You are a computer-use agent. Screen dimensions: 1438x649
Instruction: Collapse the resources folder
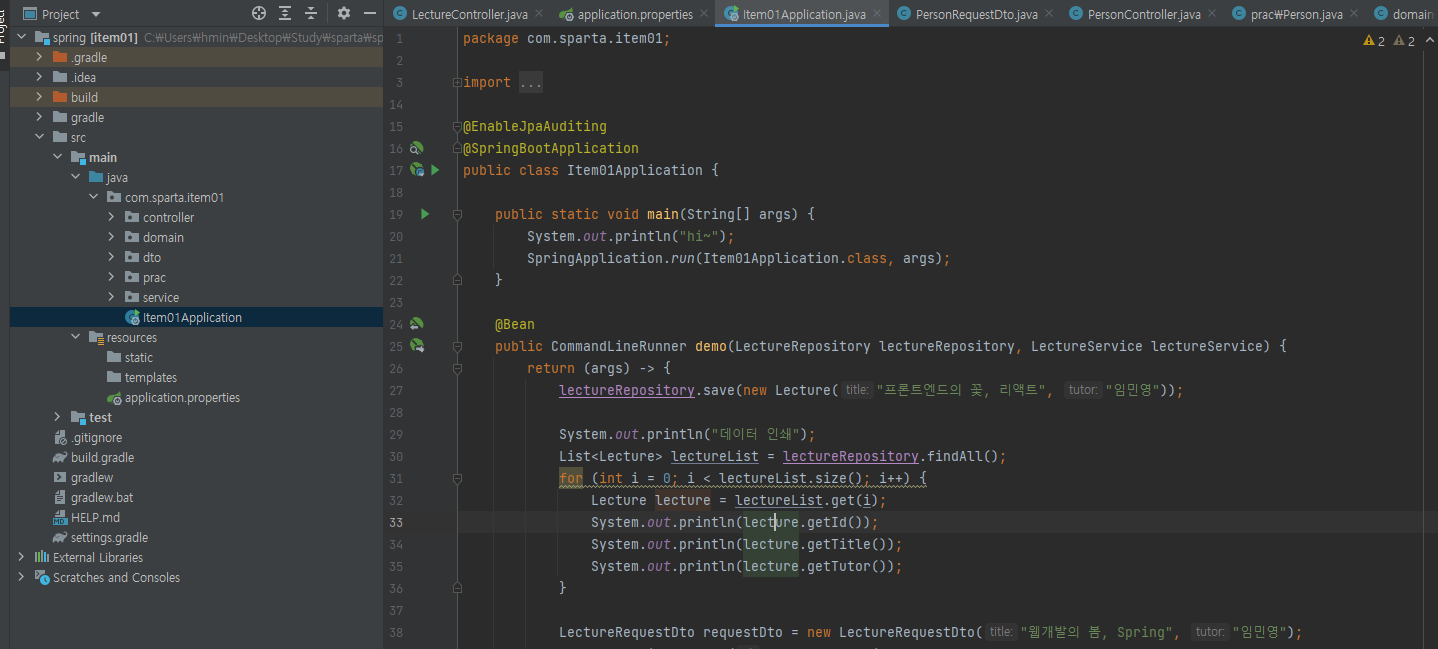(76, 337)
